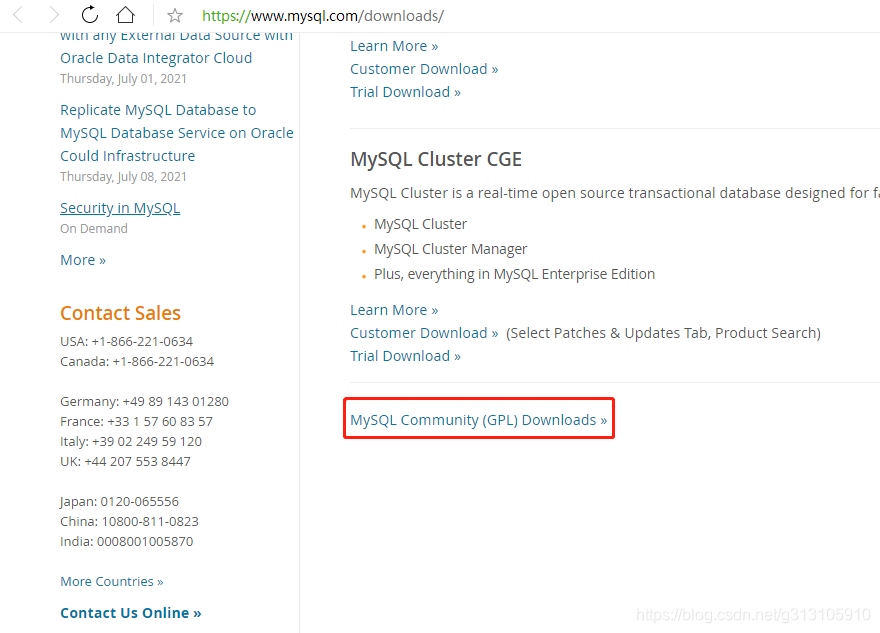
Task: Open the browser home page
Action: click(x=124, y=15)
